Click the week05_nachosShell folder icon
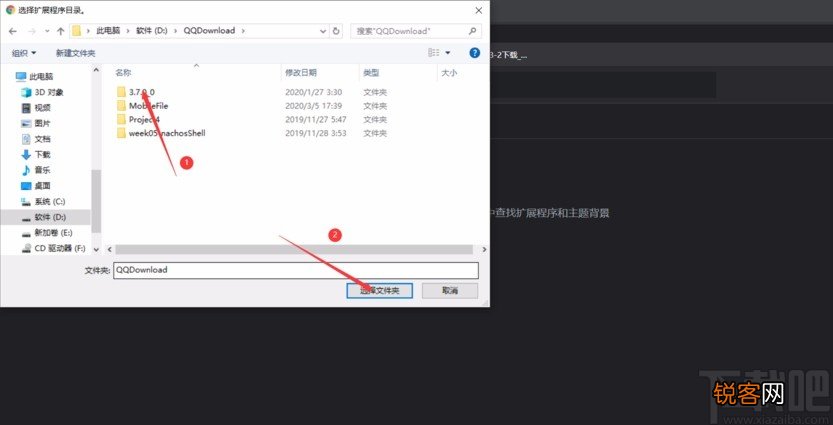This screenshot has height=425, width=833. [121, 133]
